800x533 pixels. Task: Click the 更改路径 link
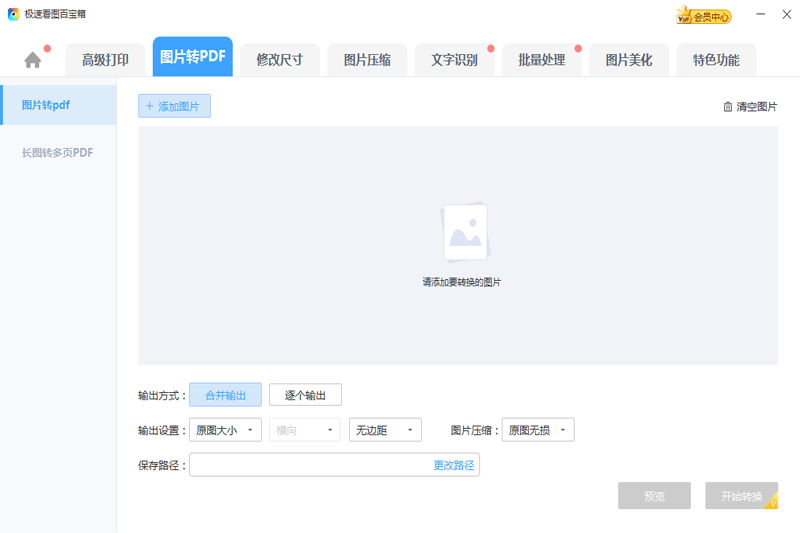click(x=454, y=465)
